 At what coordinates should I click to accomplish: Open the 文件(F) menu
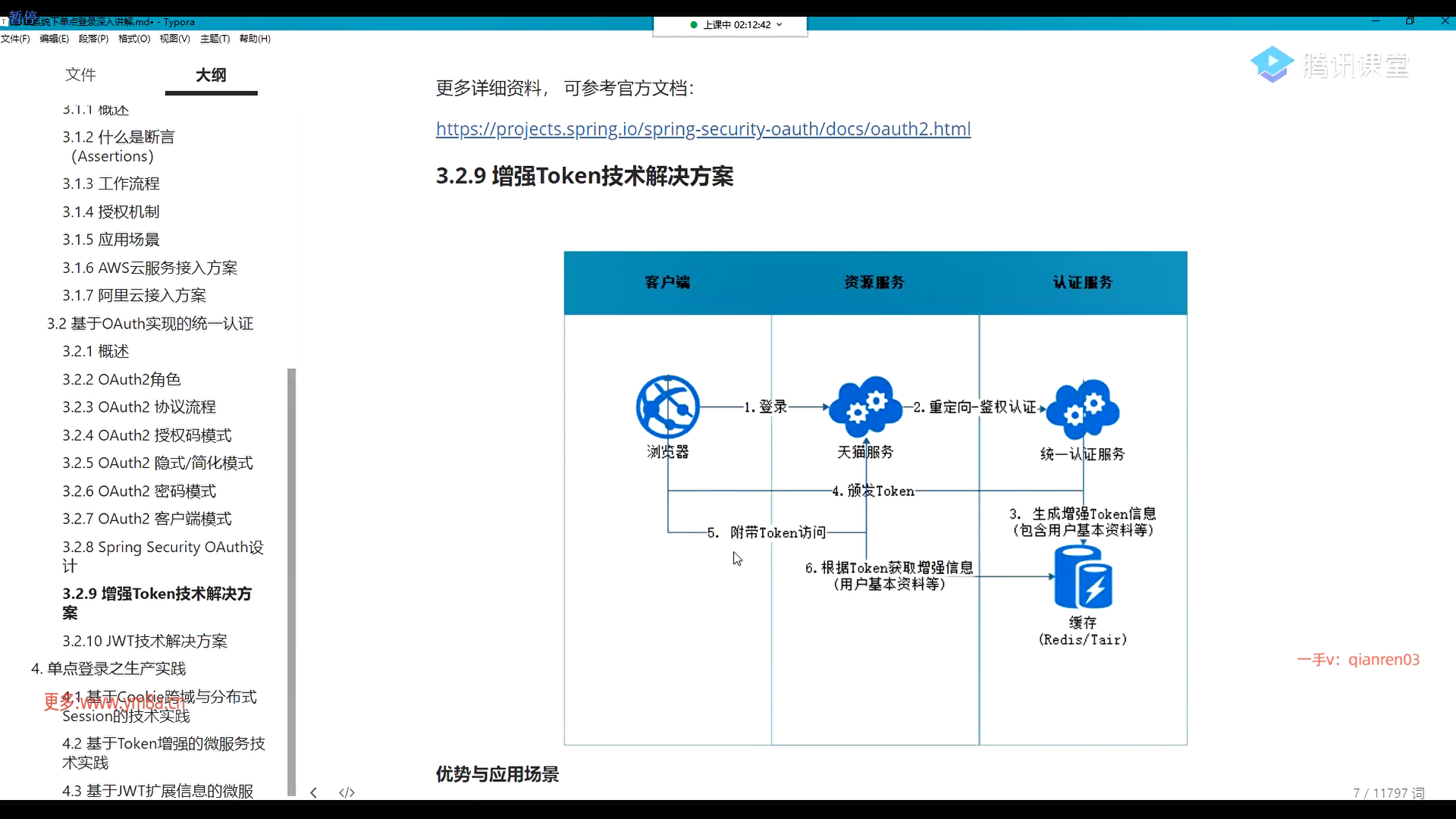(x=15, y=39)
